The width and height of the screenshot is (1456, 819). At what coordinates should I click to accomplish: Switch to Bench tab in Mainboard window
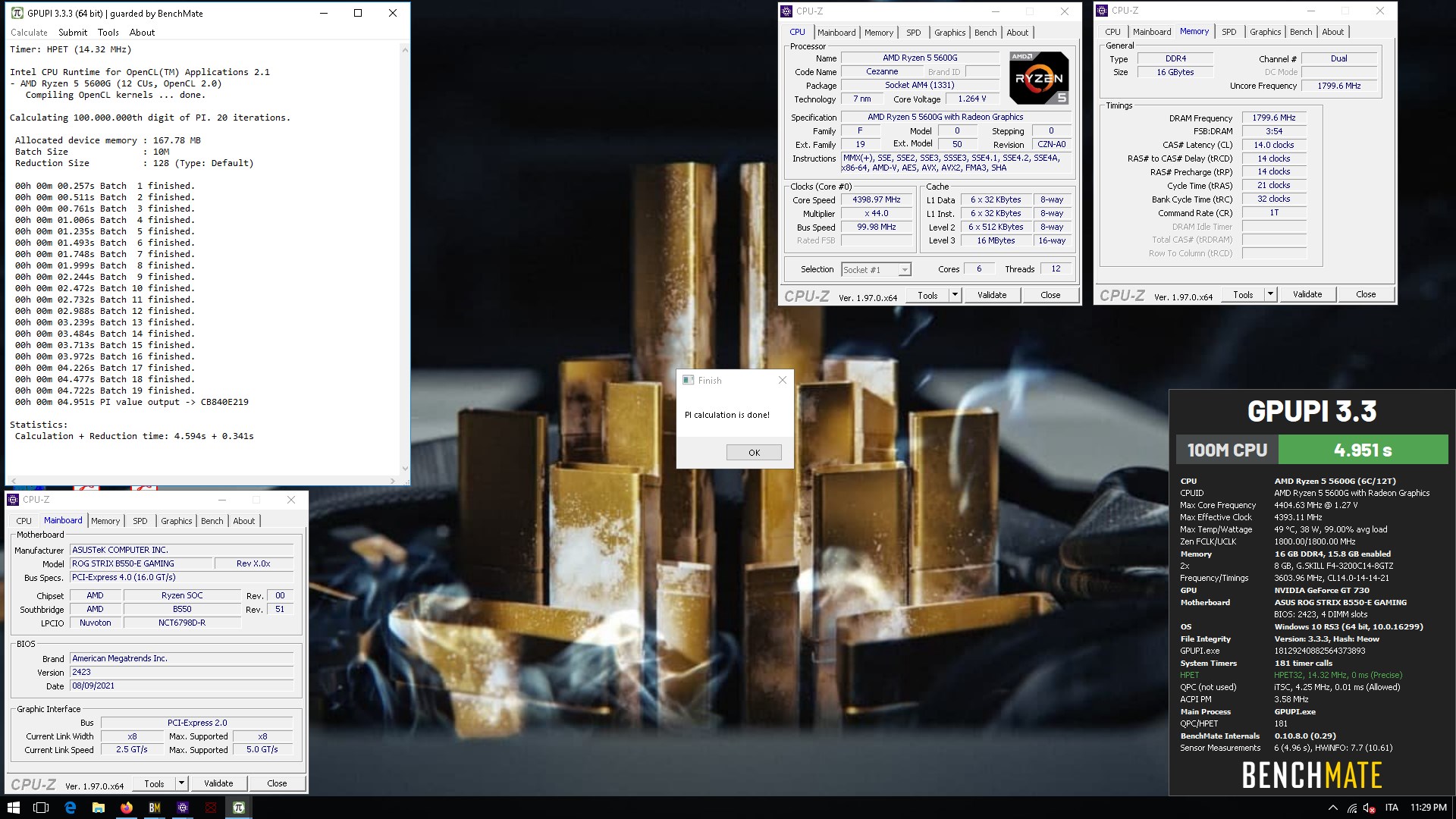(x=212, y=521)
